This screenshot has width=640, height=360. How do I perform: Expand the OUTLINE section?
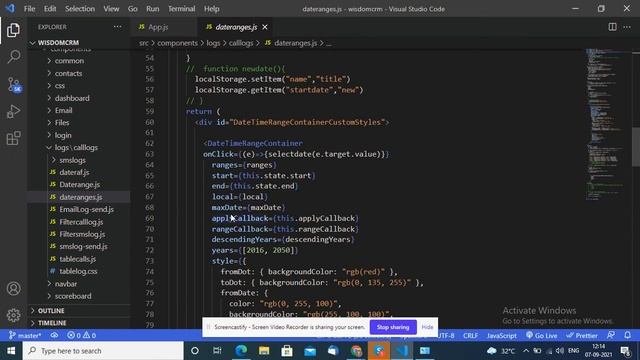[x=51, y=311]
